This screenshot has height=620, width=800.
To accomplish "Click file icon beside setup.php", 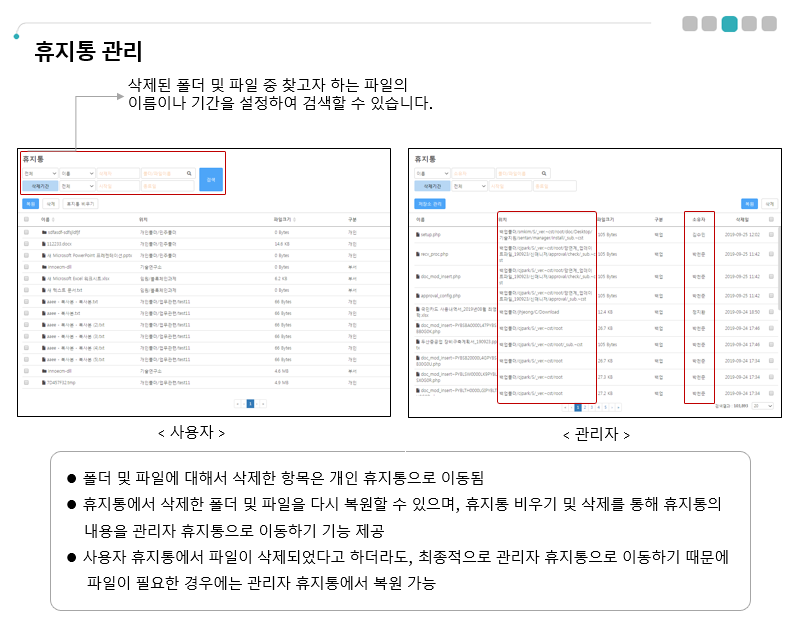I will point(418,235).
